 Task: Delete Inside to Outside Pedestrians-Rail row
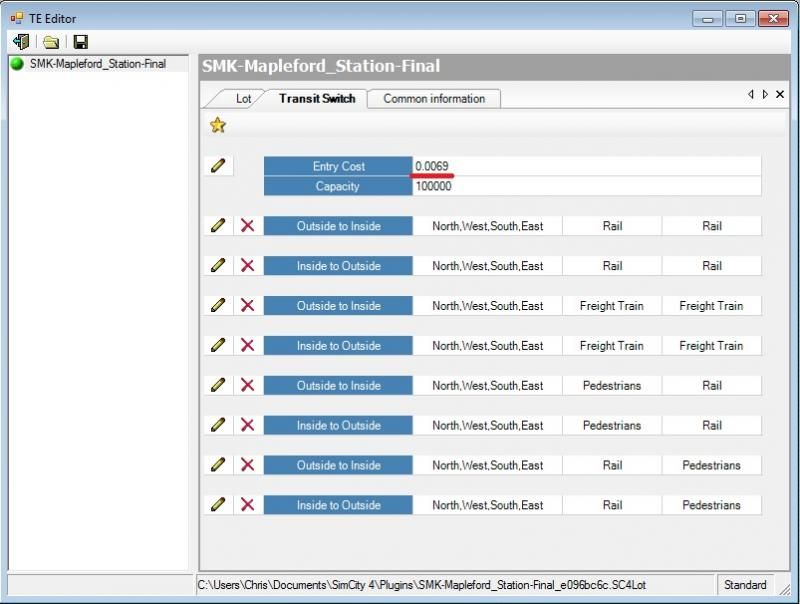[247, 424]
